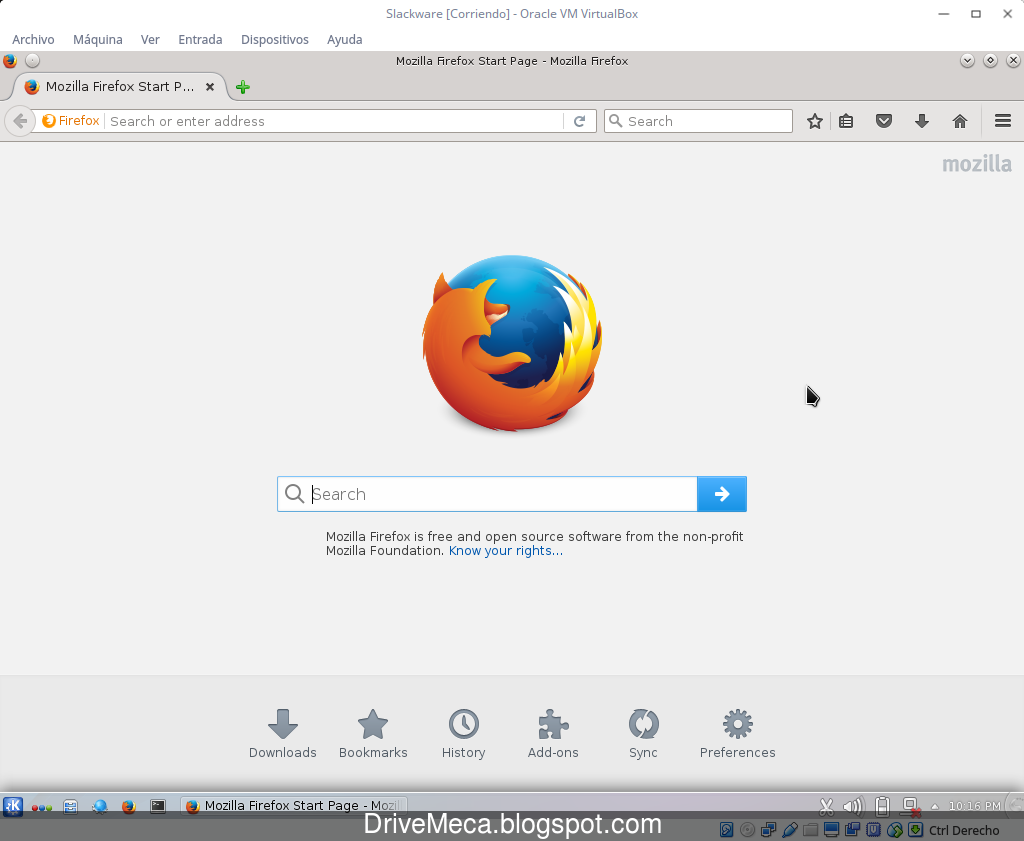
Task: Click the blue search arrow button
Action: 721,493
